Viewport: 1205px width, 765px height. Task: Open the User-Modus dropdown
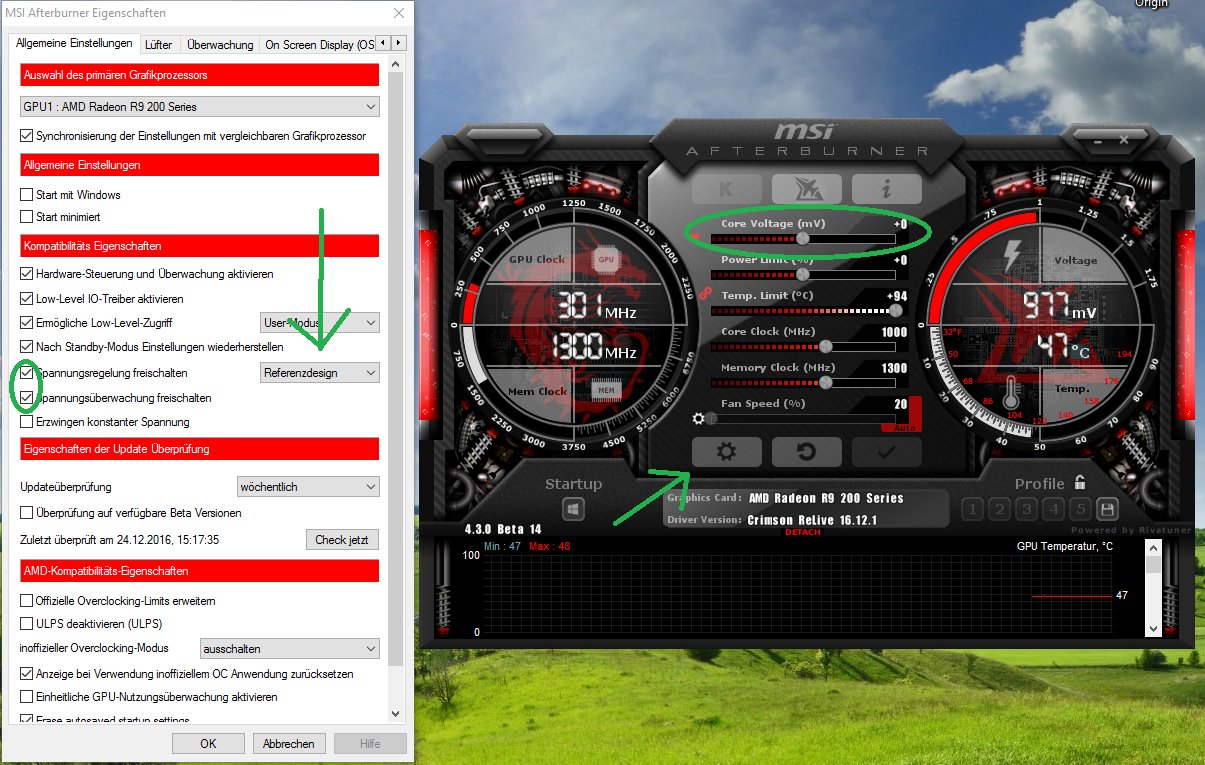[319, 322]
